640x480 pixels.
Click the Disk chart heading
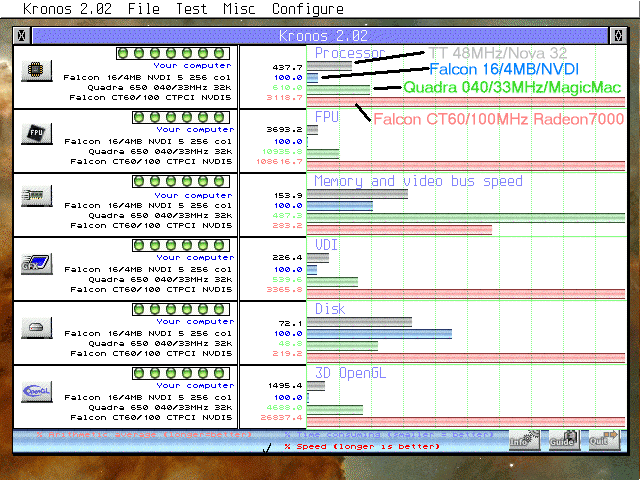pos(330,309)
